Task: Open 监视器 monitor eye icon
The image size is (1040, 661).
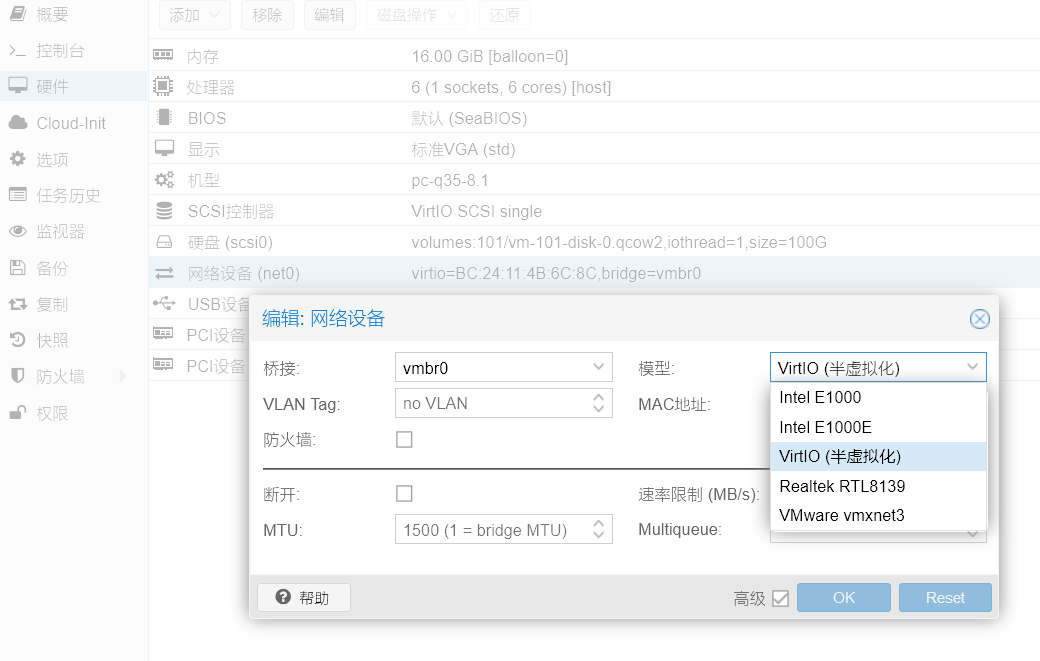Action: point(17,231)
